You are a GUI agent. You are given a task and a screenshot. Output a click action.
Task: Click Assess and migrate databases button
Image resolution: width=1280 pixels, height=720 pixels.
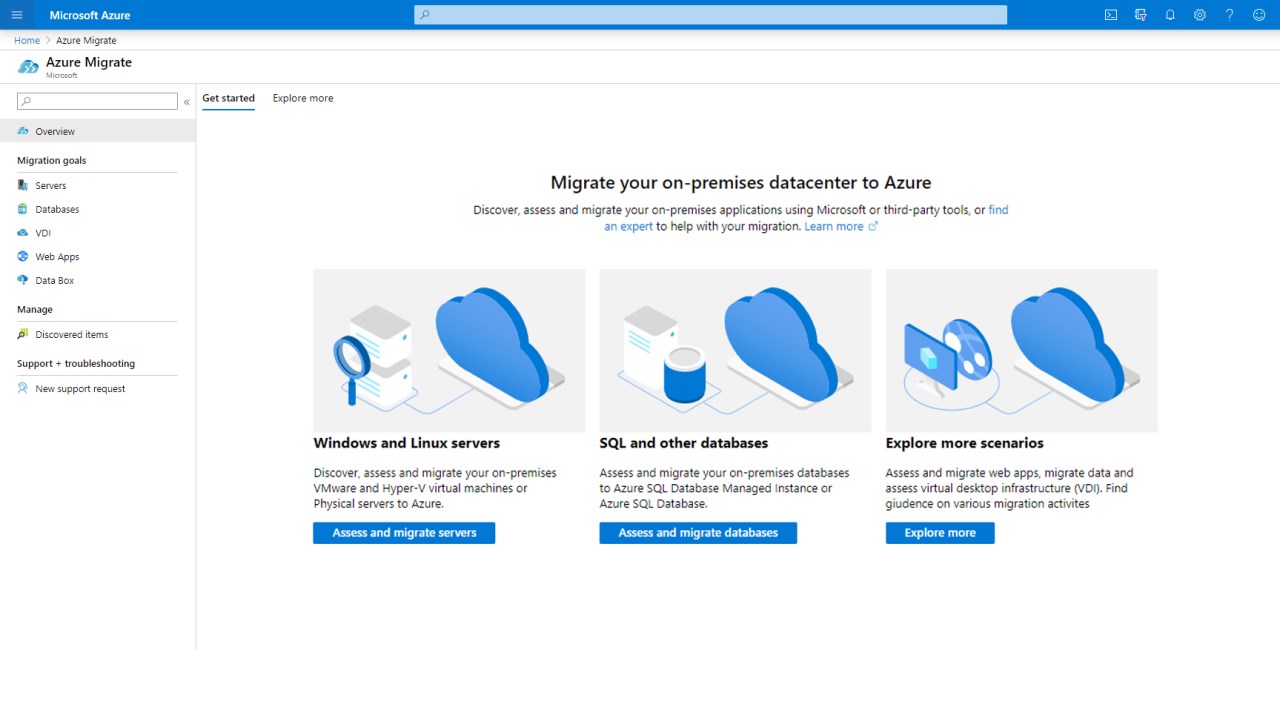698,533
